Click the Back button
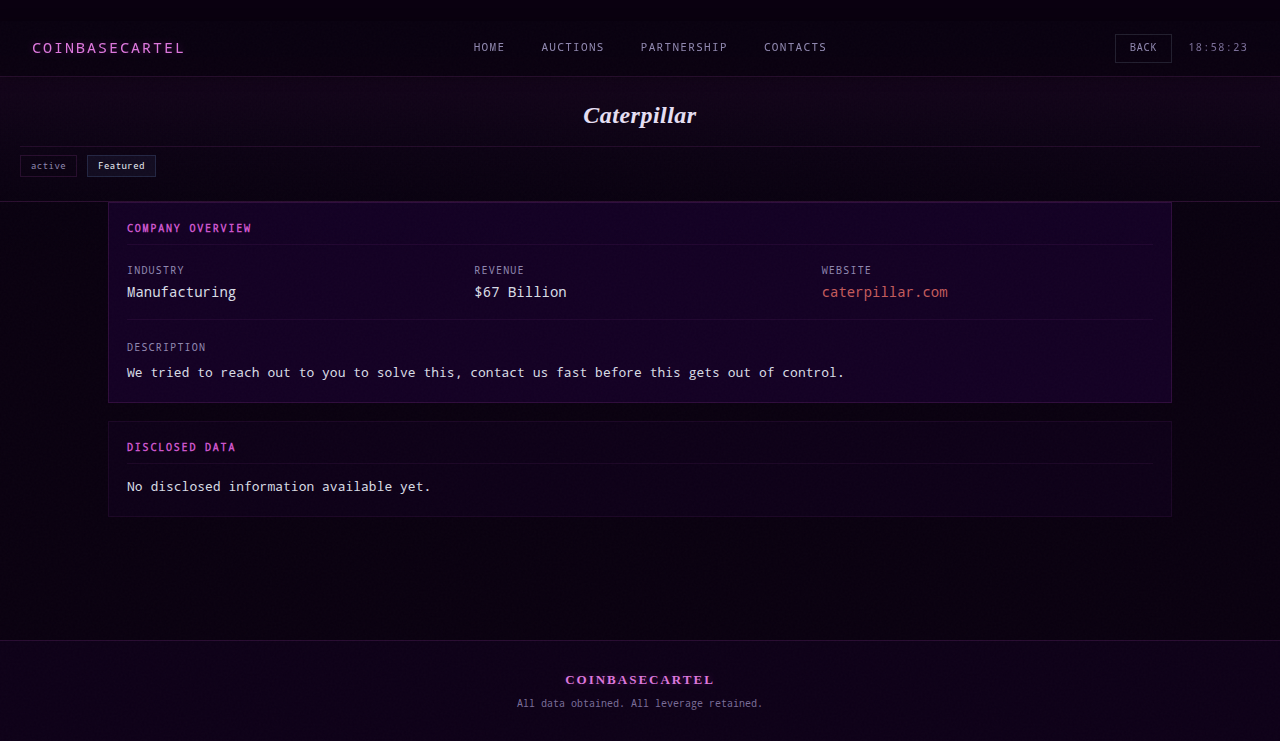Image resolution: width=1280 pixels, height=741 pixels. 1143,48
